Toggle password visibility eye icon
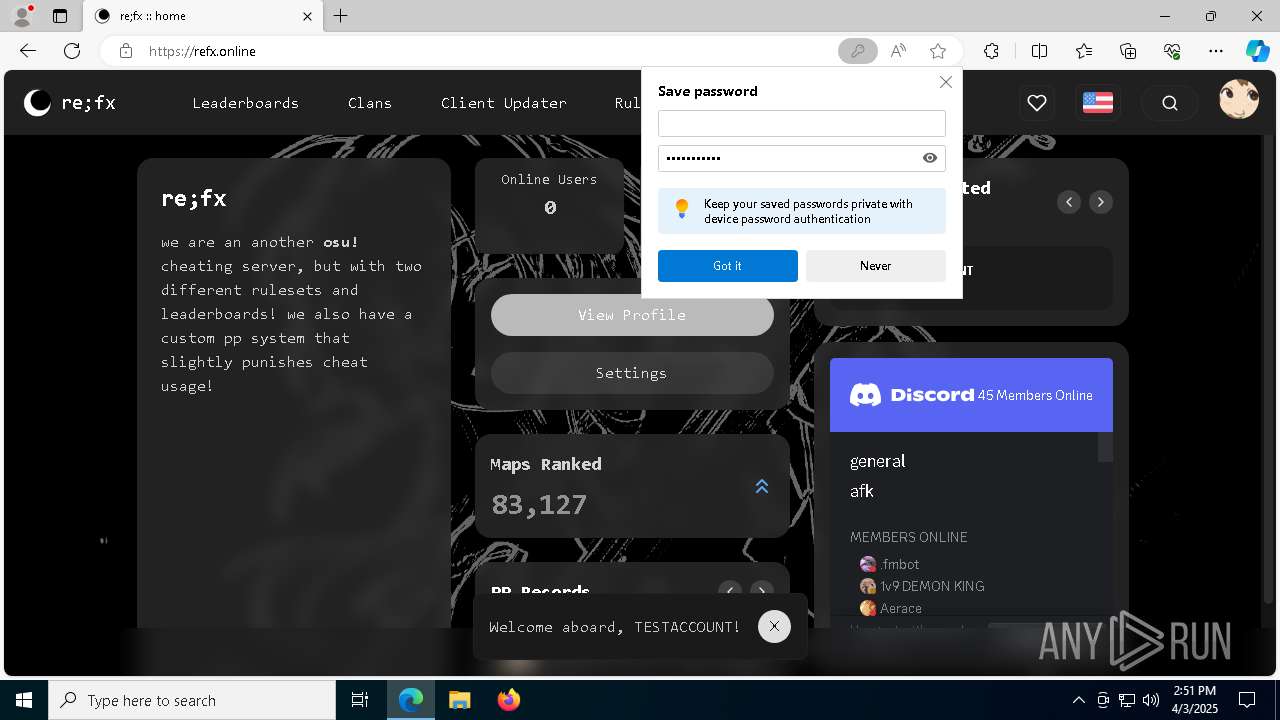 (x=930, y=158)
